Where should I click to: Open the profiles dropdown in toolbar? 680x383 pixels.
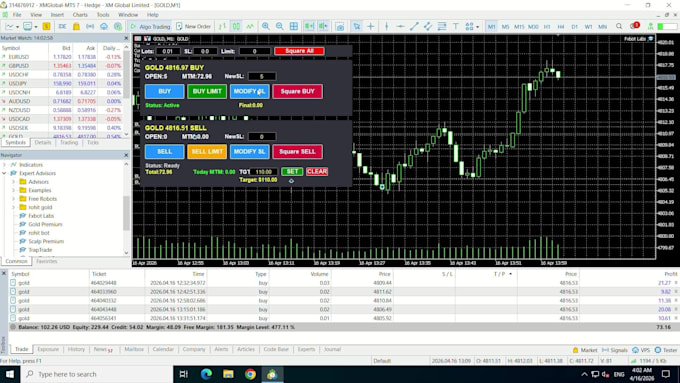coord(36,26)
